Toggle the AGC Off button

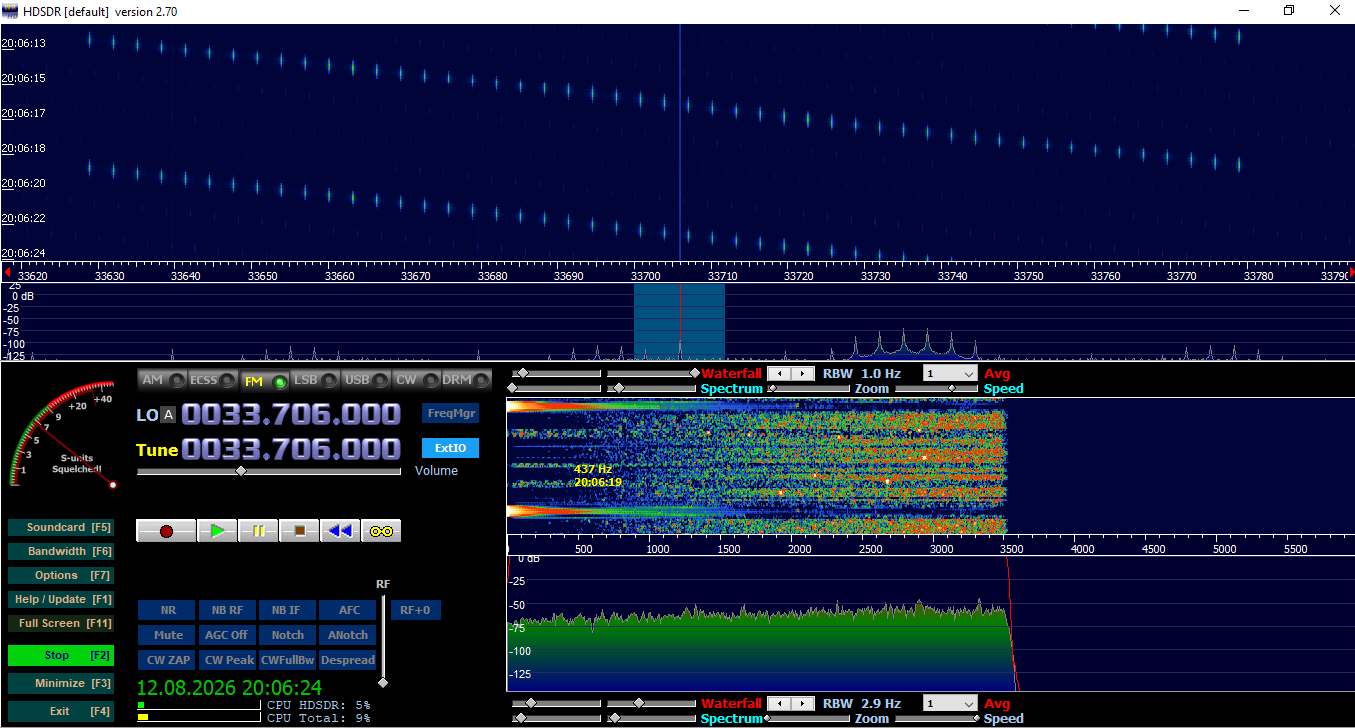tap(228, 635)
